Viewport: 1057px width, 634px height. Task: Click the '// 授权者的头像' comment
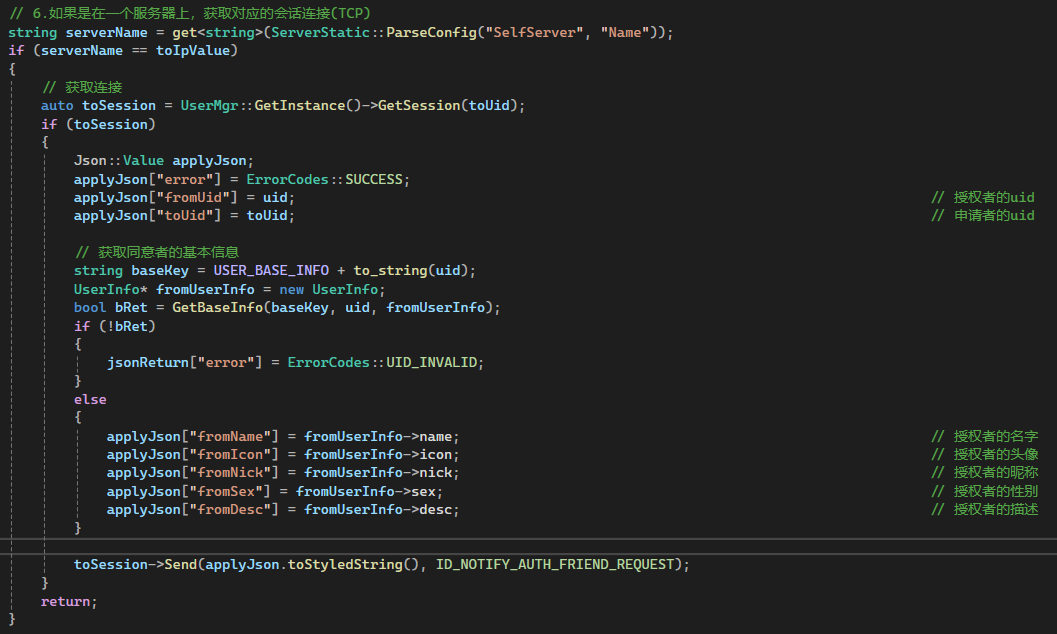click(x=985, y=455)
